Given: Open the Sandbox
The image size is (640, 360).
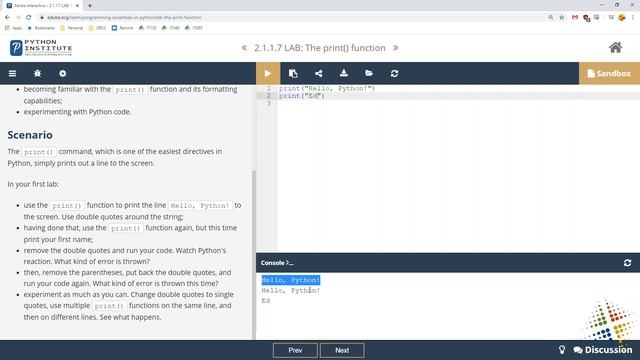Looking at the screenshot, I should pyautogui.click(x=609, y=73).
